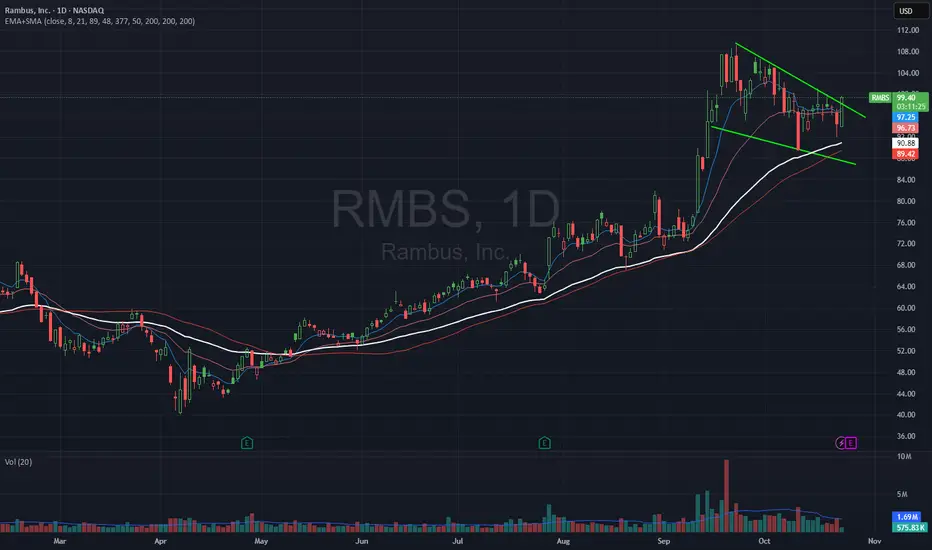Click the Nov label on time axis
This screenshot has height=550, width=932.
click(874, 541)
